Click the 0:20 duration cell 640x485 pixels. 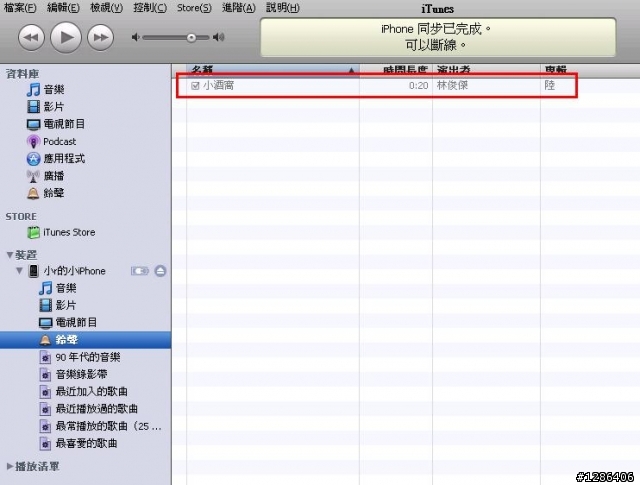pyautogui.click(x=418, y=85)
